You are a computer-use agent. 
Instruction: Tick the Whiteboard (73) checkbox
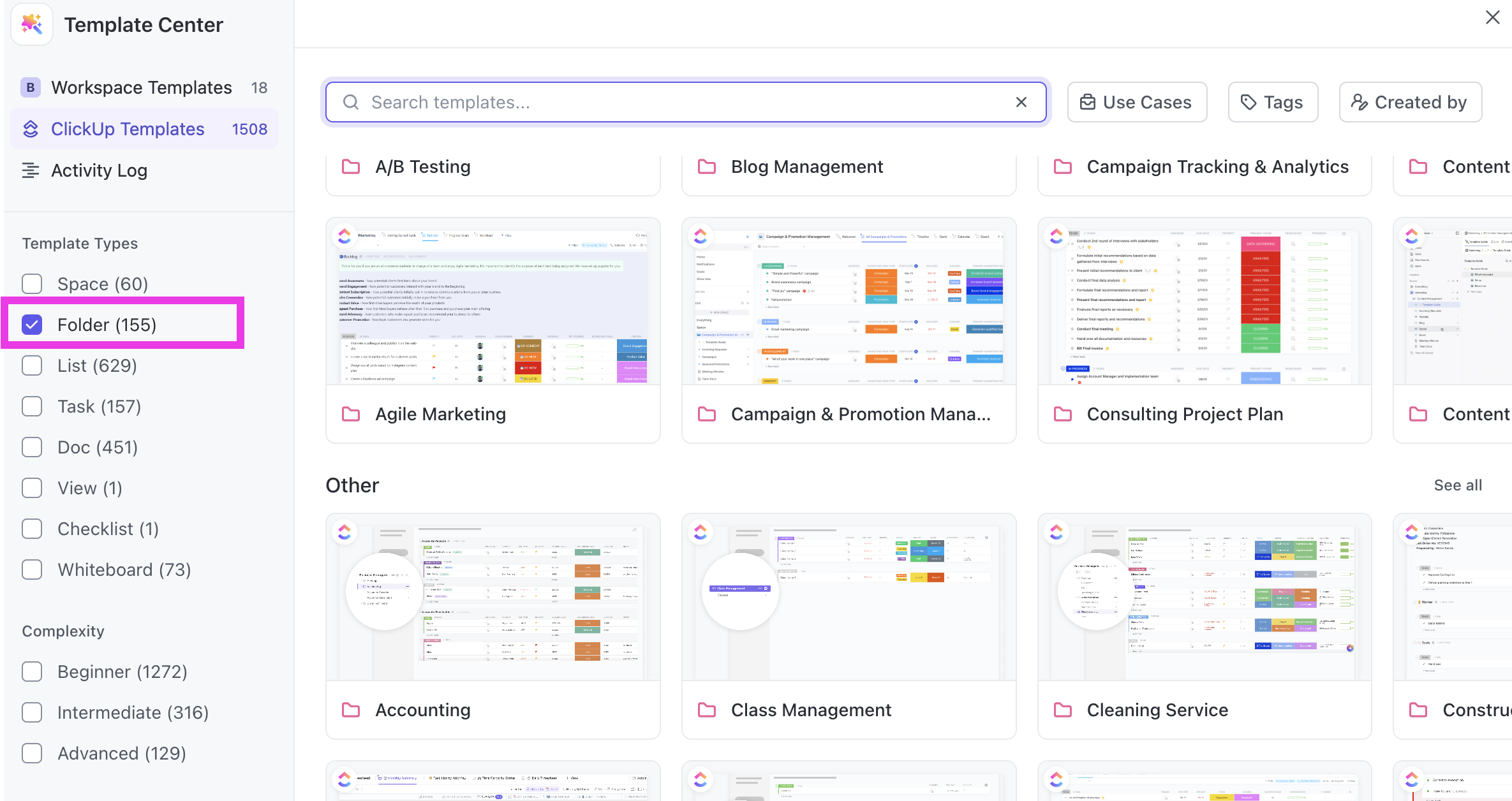[32, 570]
